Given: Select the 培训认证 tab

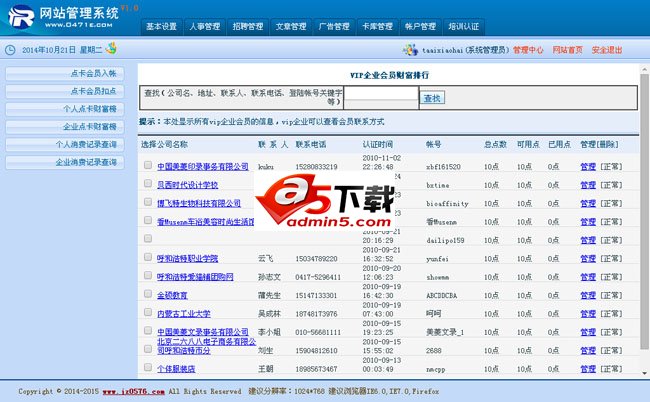Looking at the screenshot, I should coord(463,27).
